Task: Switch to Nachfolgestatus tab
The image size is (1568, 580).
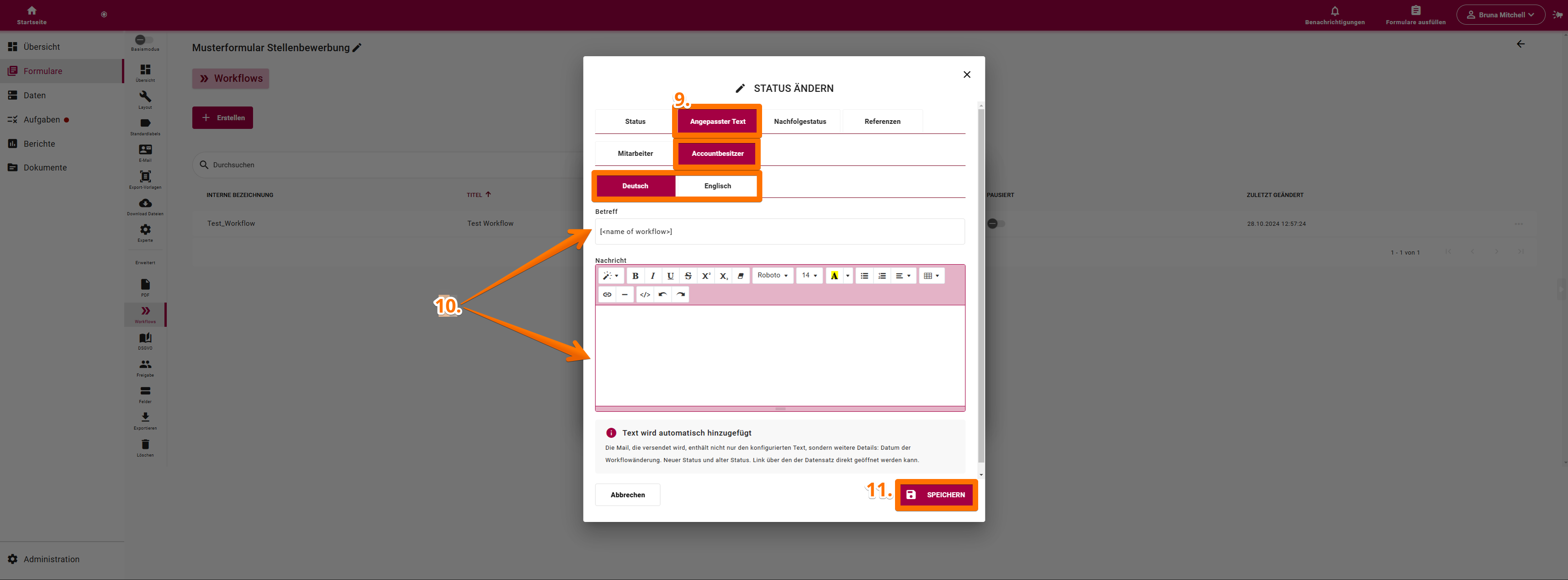Action: coord(800,121)
